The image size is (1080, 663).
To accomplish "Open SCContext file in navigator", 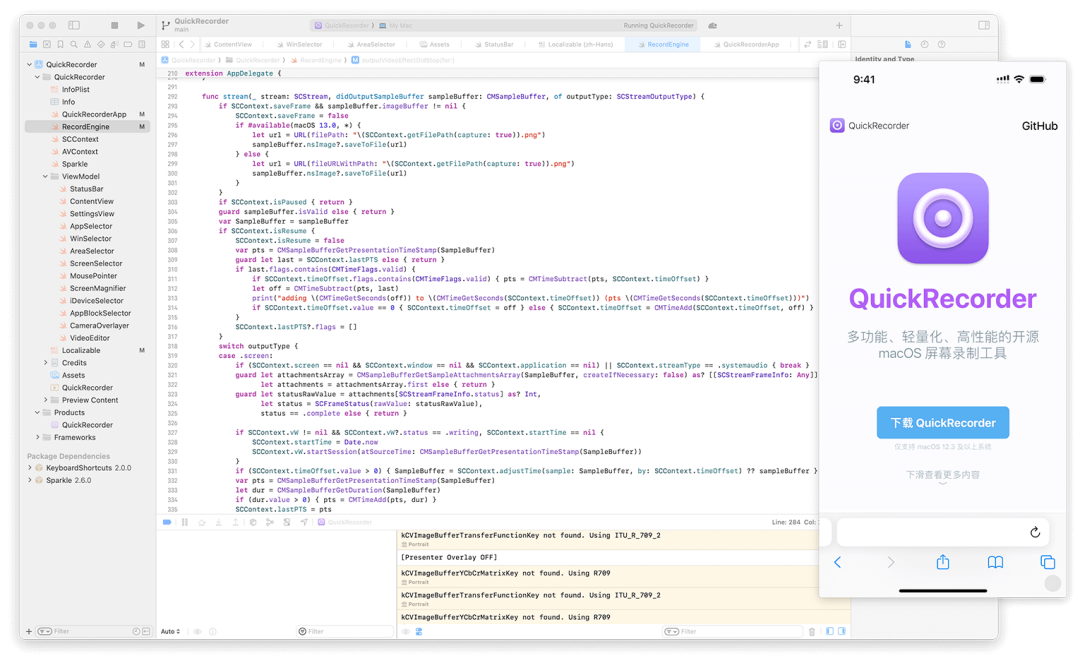I will coord(81,139).
